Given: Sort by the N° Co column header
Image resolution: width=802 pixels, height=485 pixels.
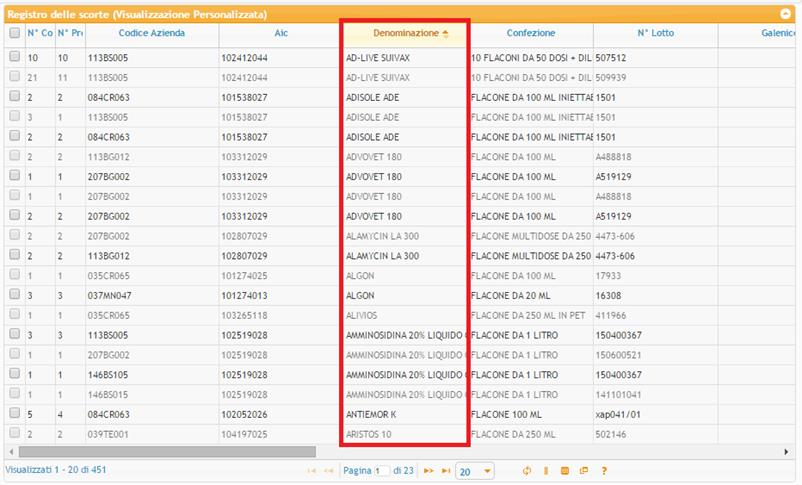Looking at the screenshot, I should point(40,33).
